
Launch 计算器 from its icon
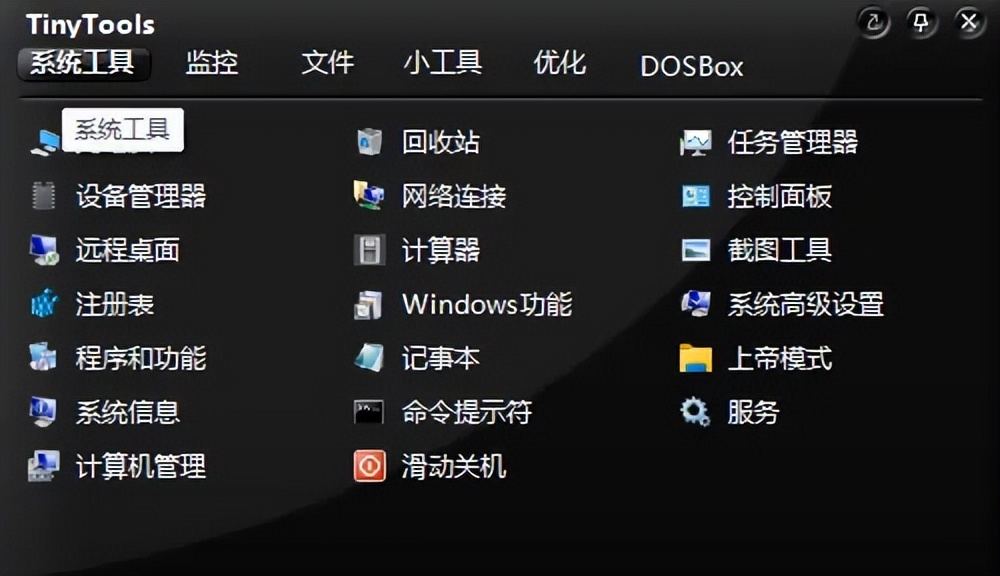pos(369,249)
